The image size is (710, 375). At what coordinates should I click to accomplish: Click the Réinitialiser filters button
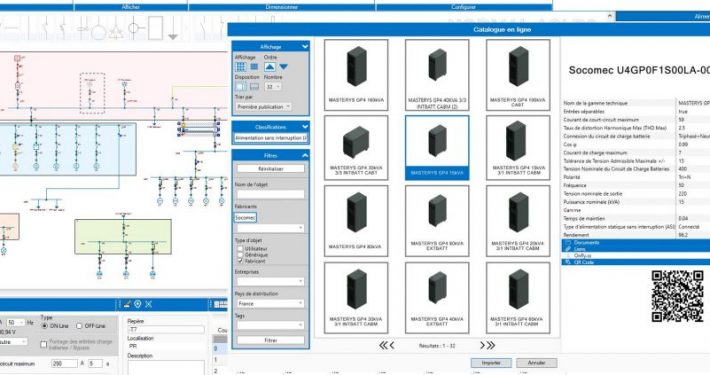pyautogui.click(x=270, y=168)
